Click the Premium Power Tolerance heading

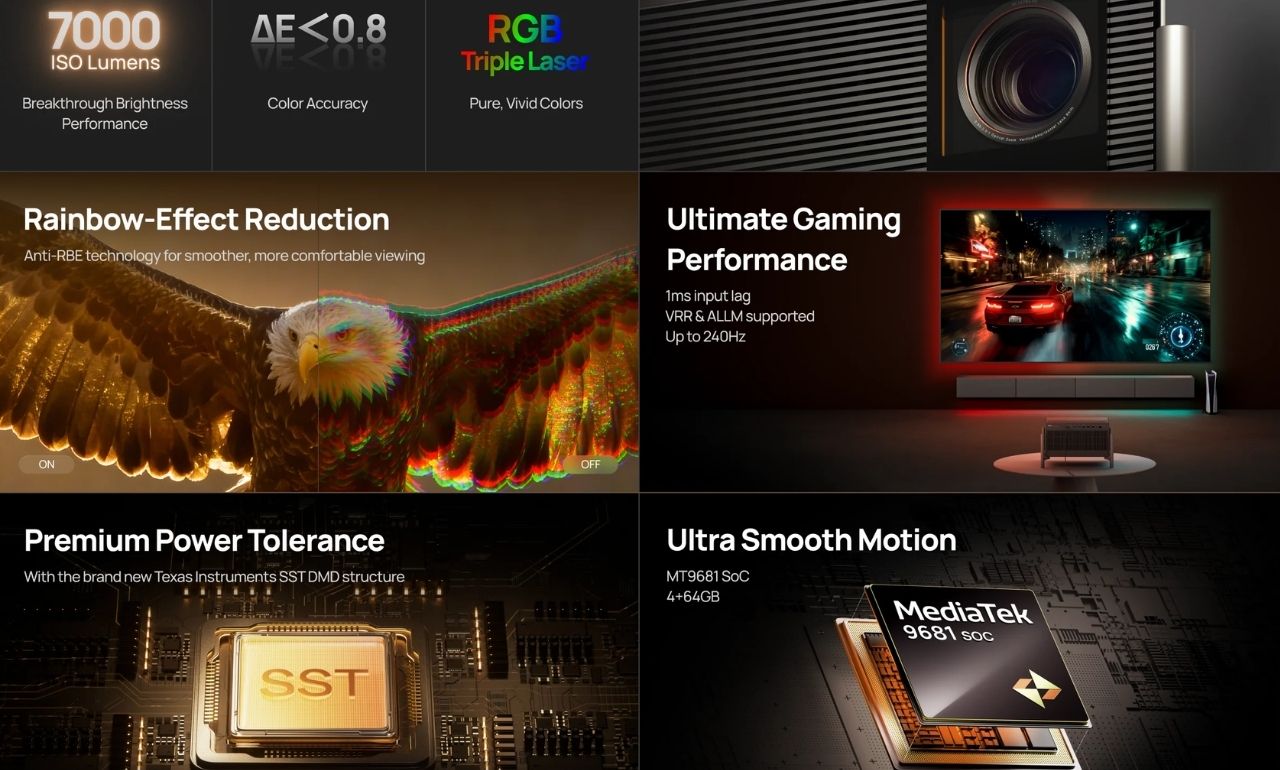[x=204, y=540]
